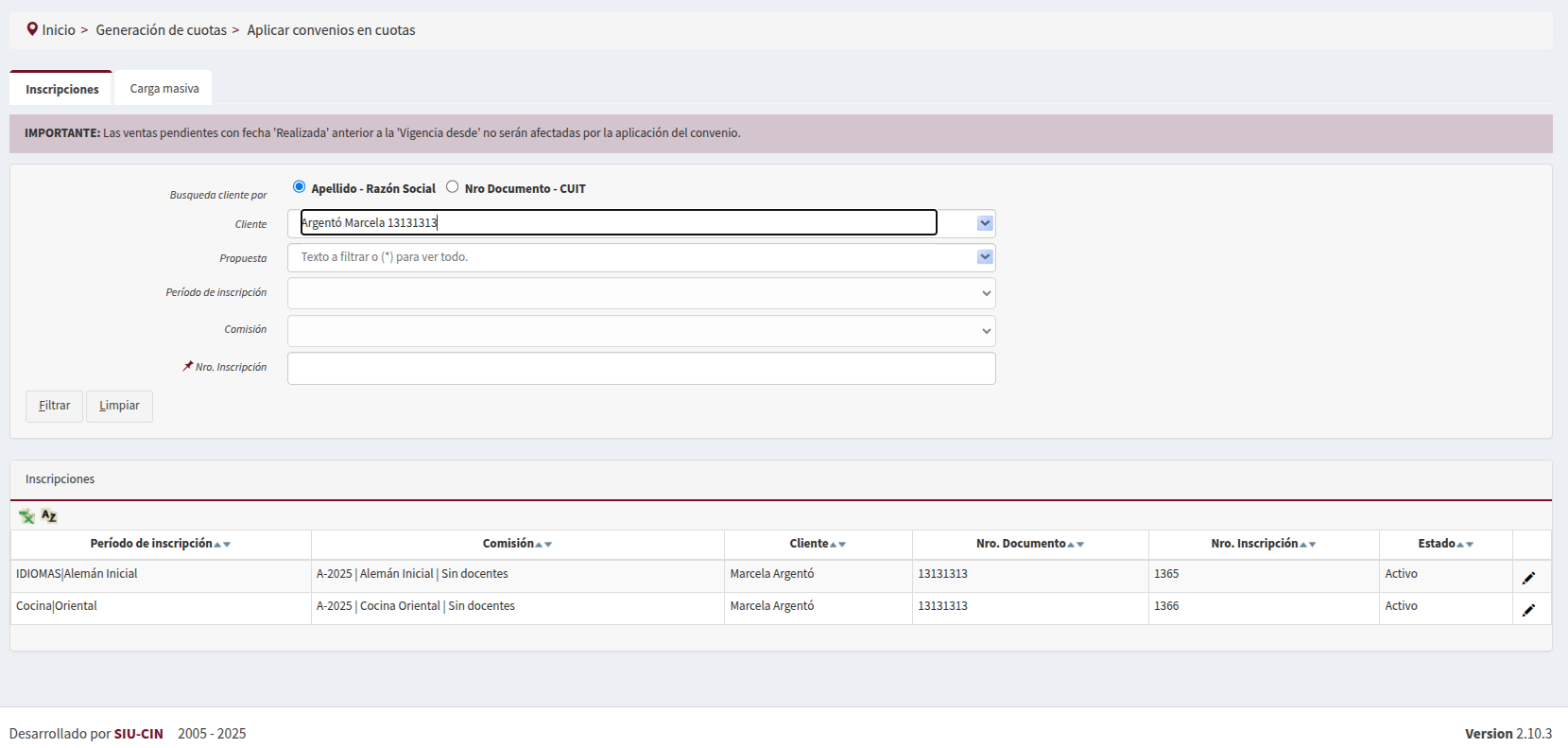Screen dimensions: 1568x748
Task: Select the Apellido - Razón Social radio option
Action: click(x=300, y=187)
